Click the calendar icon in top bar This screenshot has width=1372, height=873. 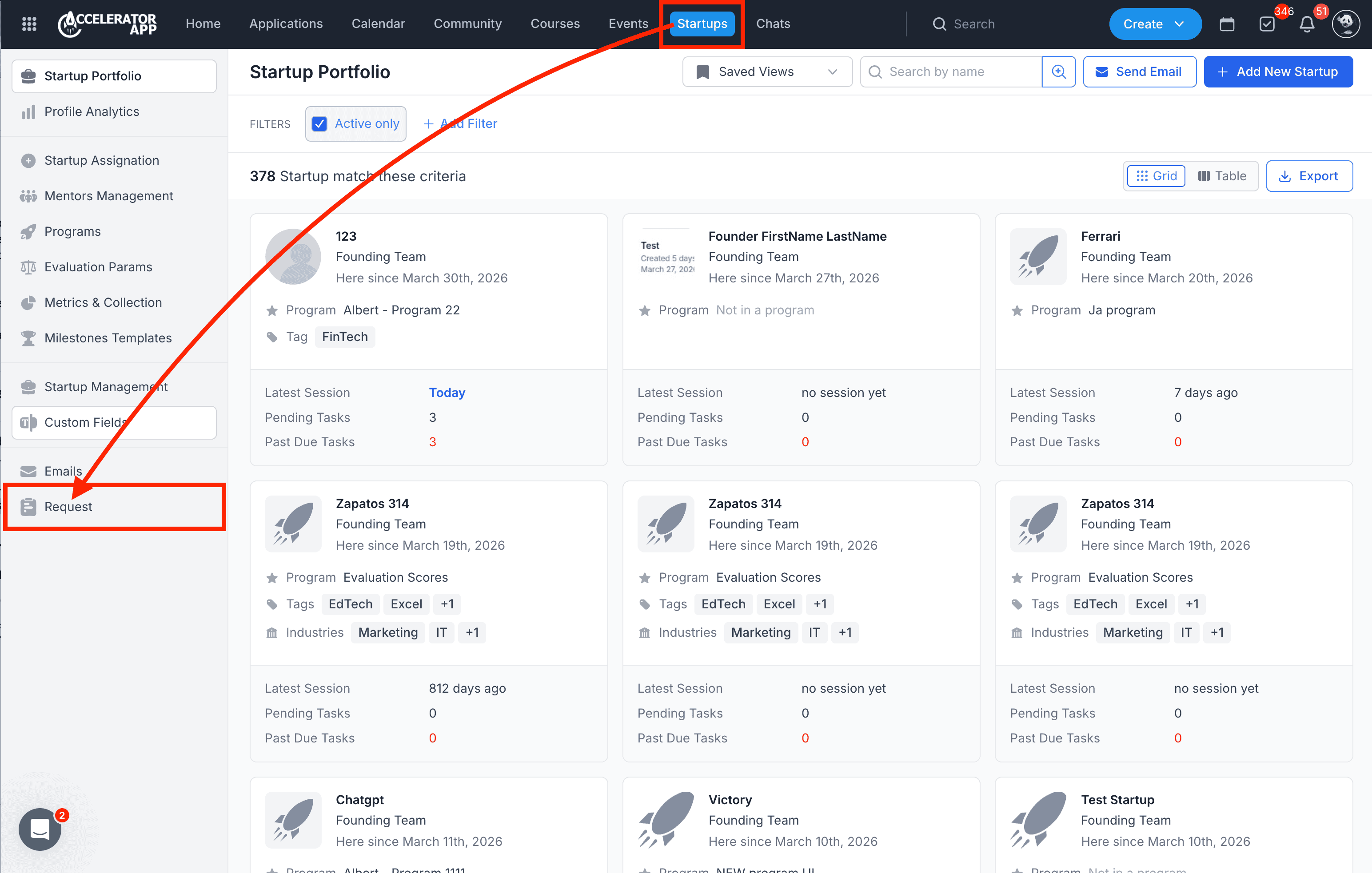[x=1227, y=24]
